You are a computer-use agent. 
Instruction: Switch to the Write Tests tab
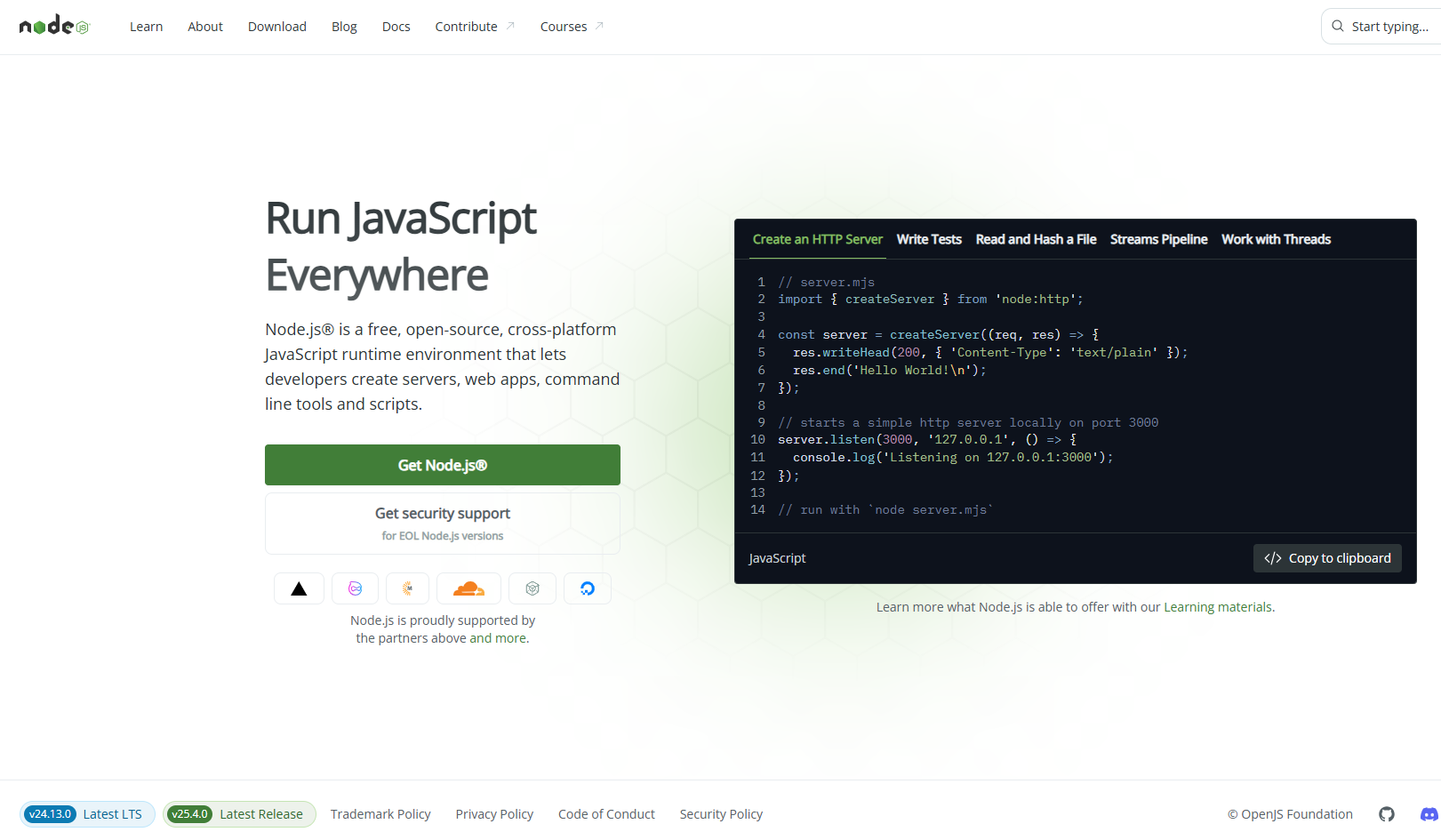(929, 239)
